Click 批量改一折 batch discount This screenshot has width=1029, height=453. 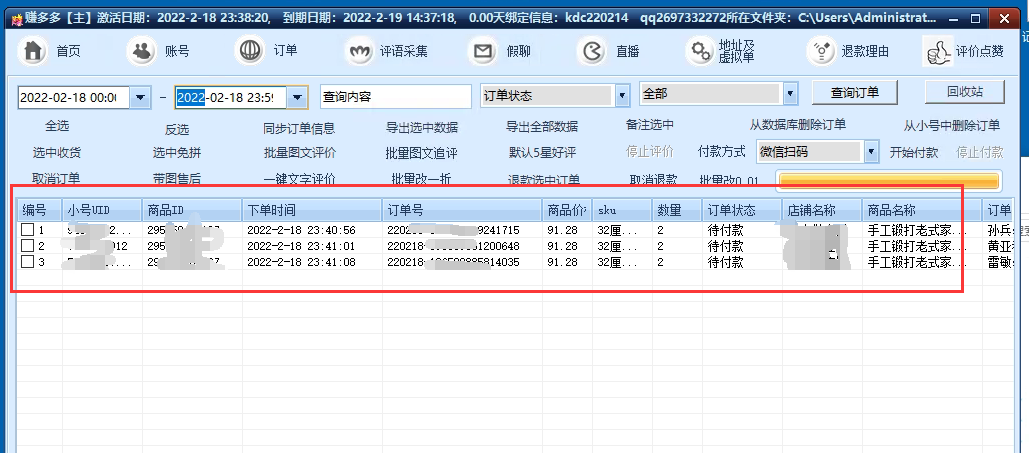421,179
